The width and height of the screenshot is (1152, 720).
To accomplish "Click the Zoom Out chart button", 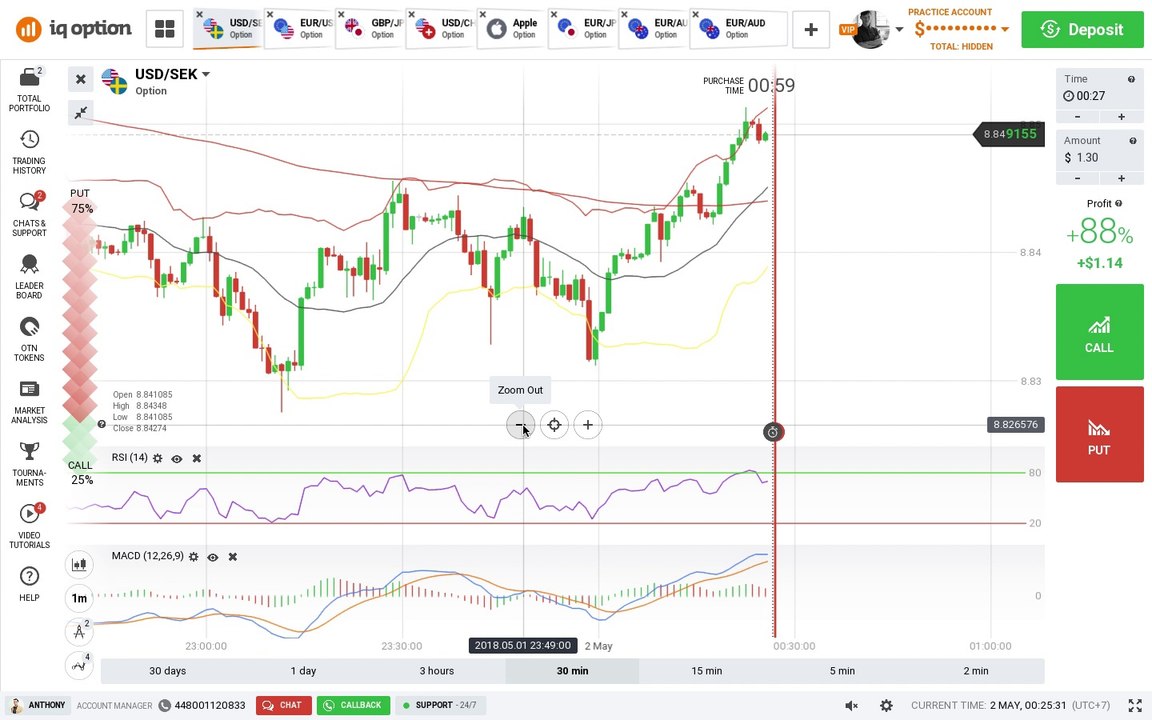I will click(x=520, y=425).
